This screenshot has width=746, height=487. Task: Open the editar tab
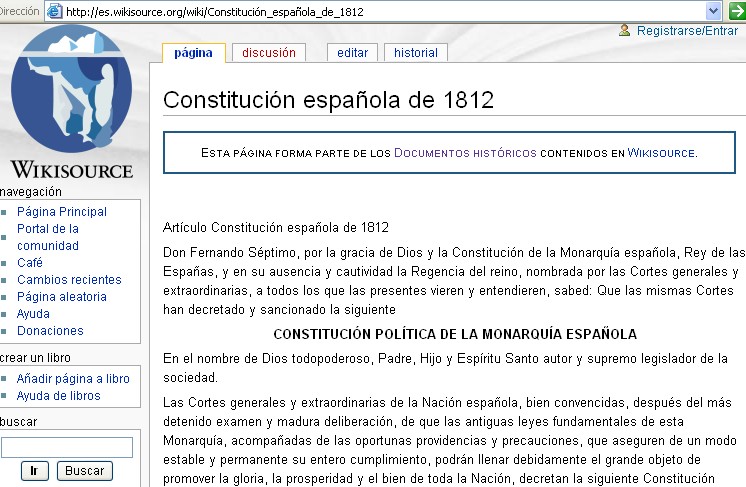(353, 53)
